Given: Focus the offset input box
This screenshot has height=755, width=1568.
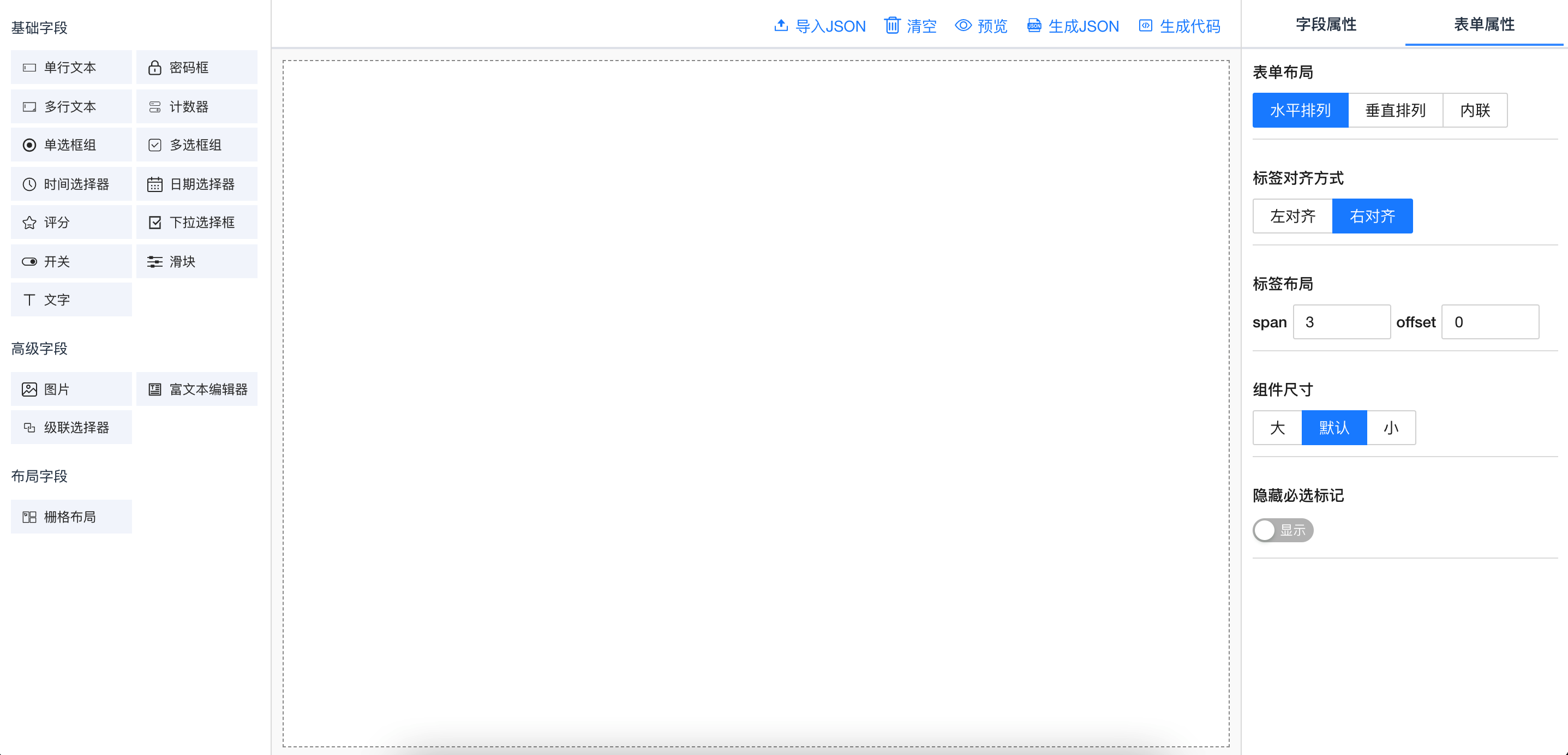Looking at the screenshot, I should (x=1489, y=322).
